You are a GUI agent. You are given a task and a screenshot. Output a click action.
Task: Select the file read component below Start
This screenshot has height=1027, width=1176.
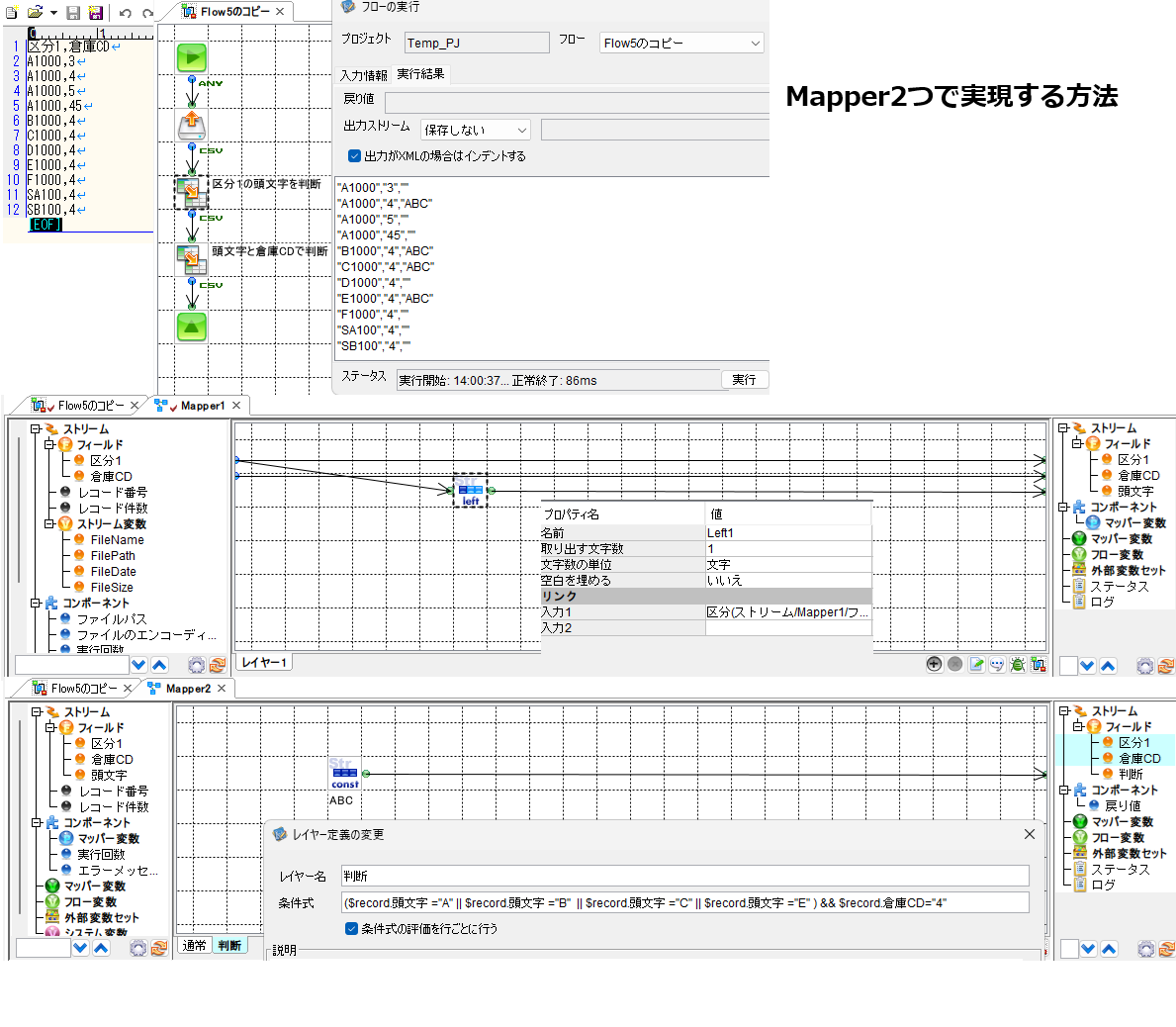[192, 125]
